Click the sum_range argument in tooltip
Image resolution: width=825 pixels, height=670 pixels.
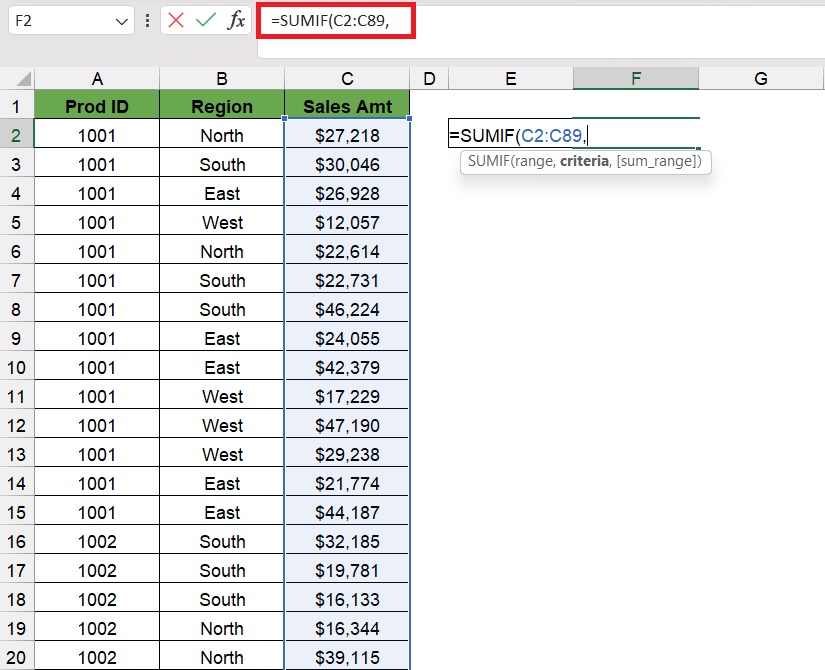click(x=657, y=161)
